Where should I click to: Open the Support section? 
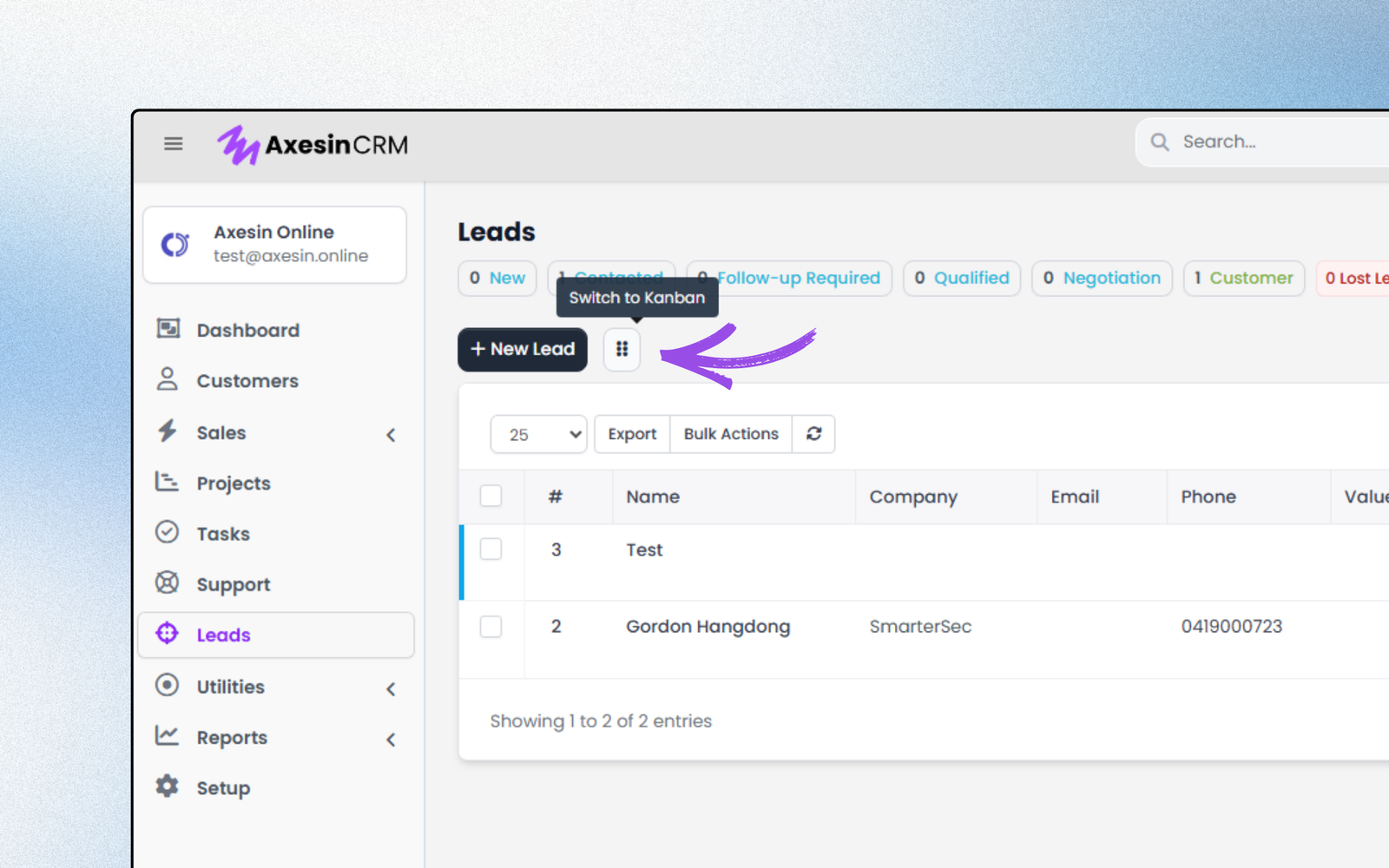(233, 585)
